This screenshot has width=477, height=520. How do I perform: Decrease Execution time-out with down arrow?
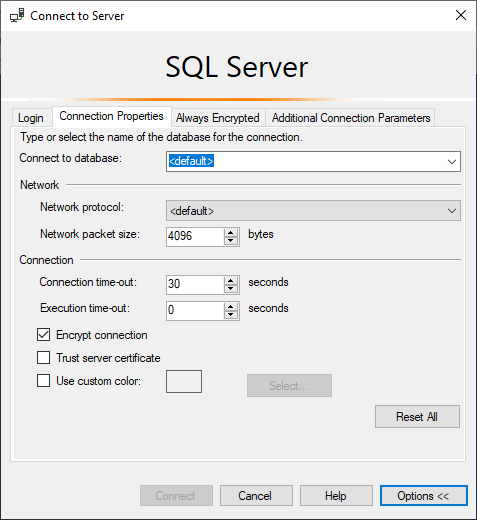(231, 315)
